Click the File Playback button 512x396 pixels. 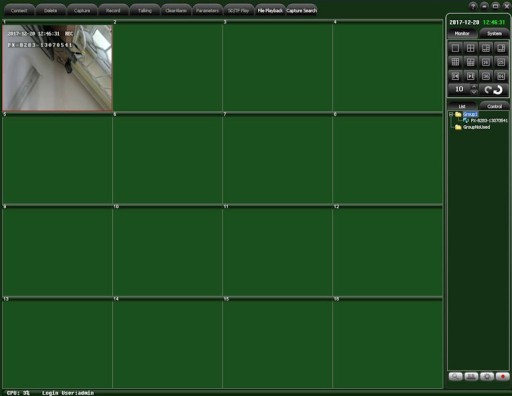click(x=270, y=11)
